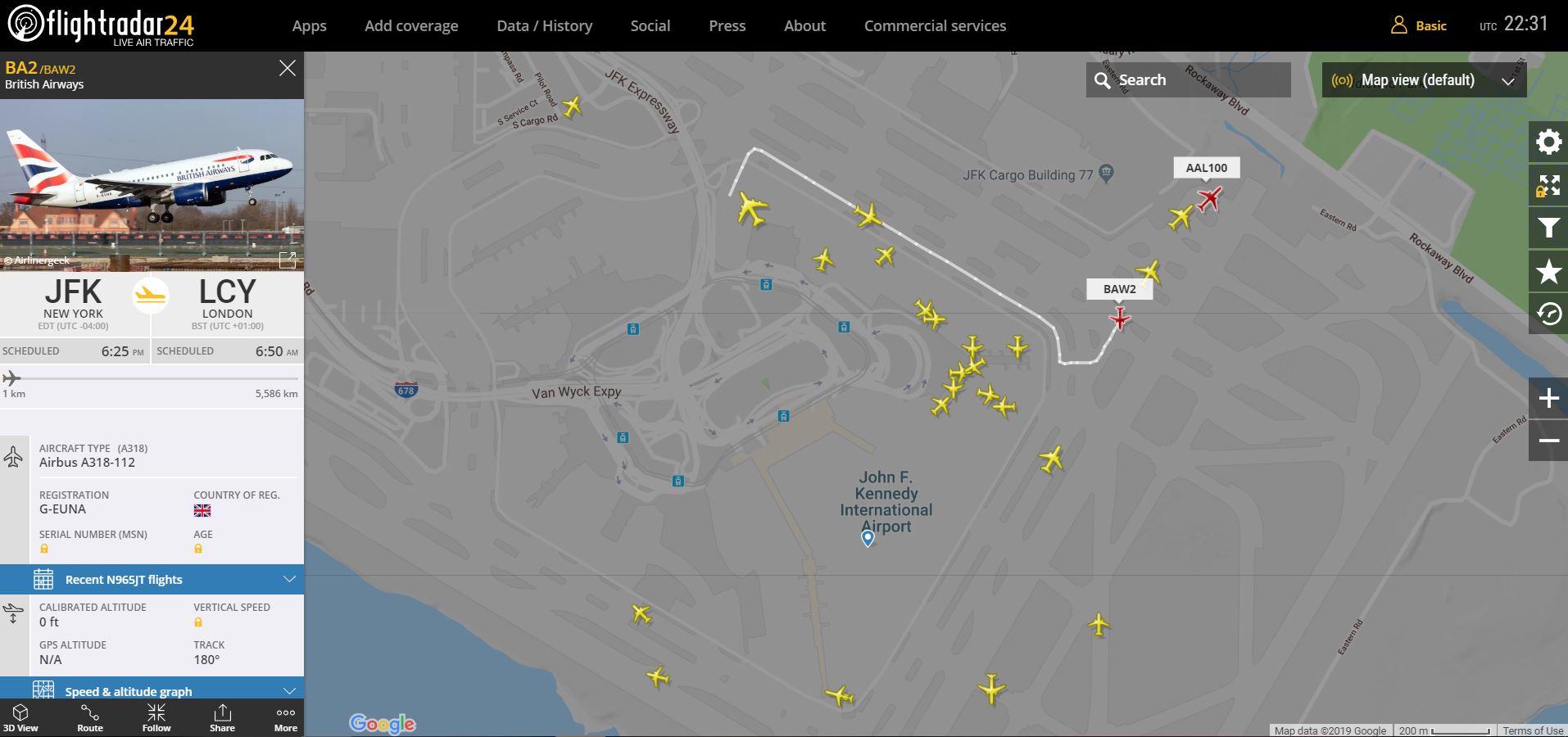Select the yellow aircraft near S Cargo Rd
This screenshot has height=737, width=1568.
pyautogui.click(x=572, y=106)
